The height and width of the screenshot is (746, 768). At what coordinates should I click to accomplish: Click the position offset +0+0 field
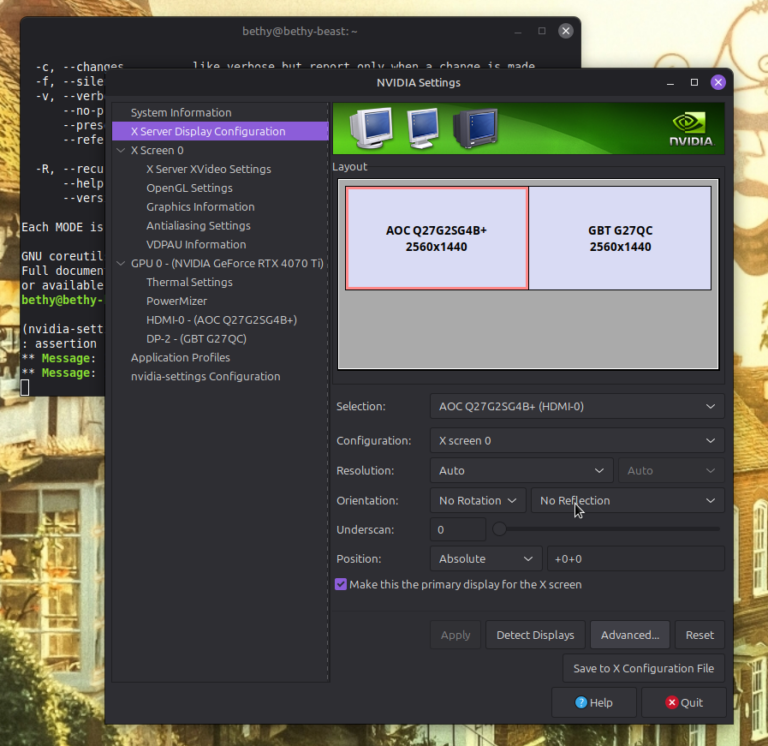pos(635,558)
